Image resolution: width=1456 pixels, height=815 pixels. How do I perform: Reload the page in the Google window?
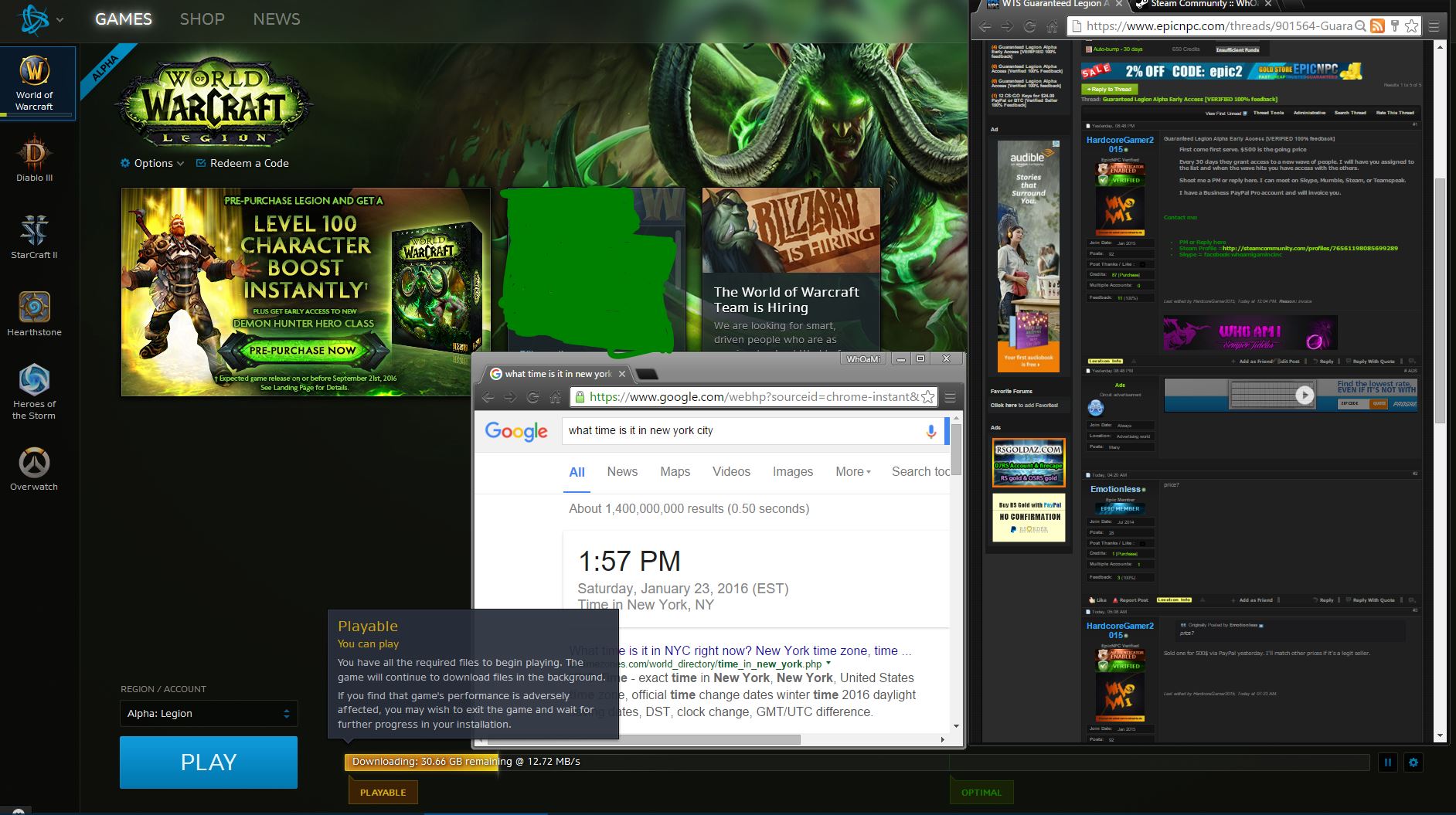pyautogui.click(x=532, y=397)
